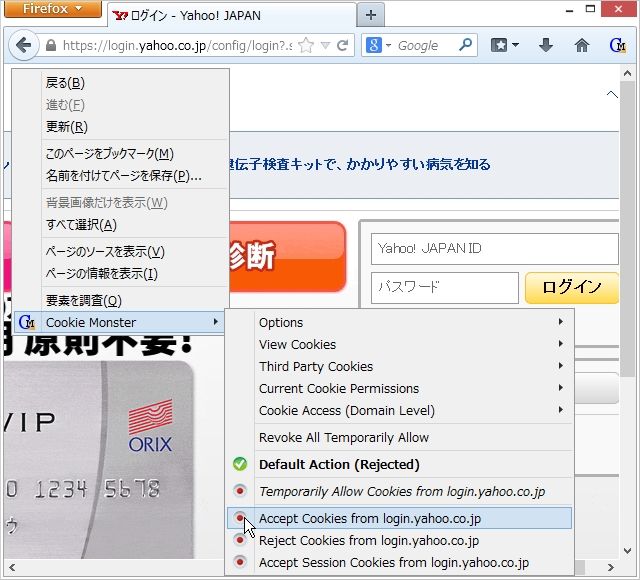Choose 戻る(B) in context menu
Viewport: 640px width, 580px height.
[121, 83]
